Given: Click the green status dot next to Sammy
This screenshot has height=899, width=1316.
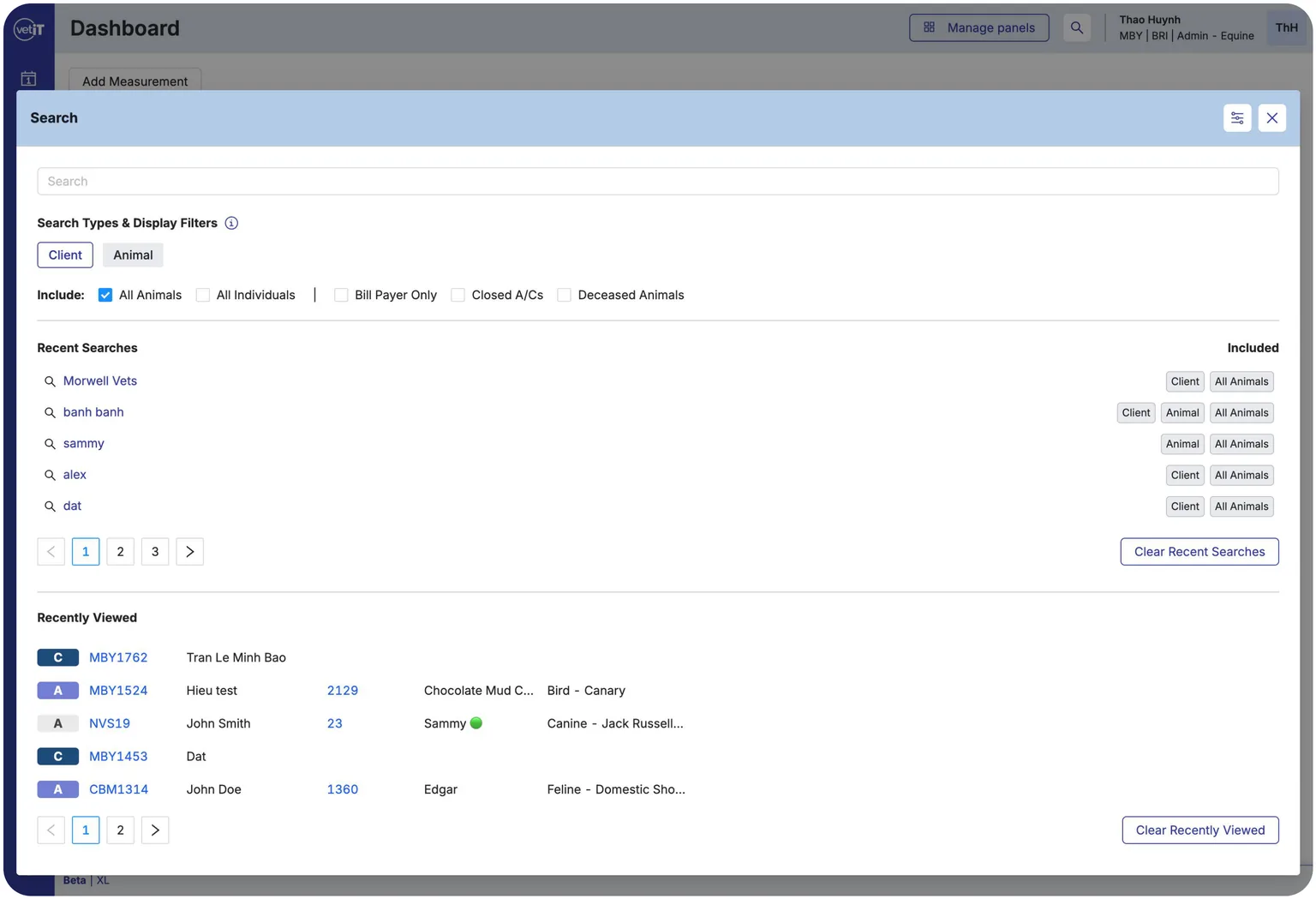Looking at the screenshot, I should (476, 723).
